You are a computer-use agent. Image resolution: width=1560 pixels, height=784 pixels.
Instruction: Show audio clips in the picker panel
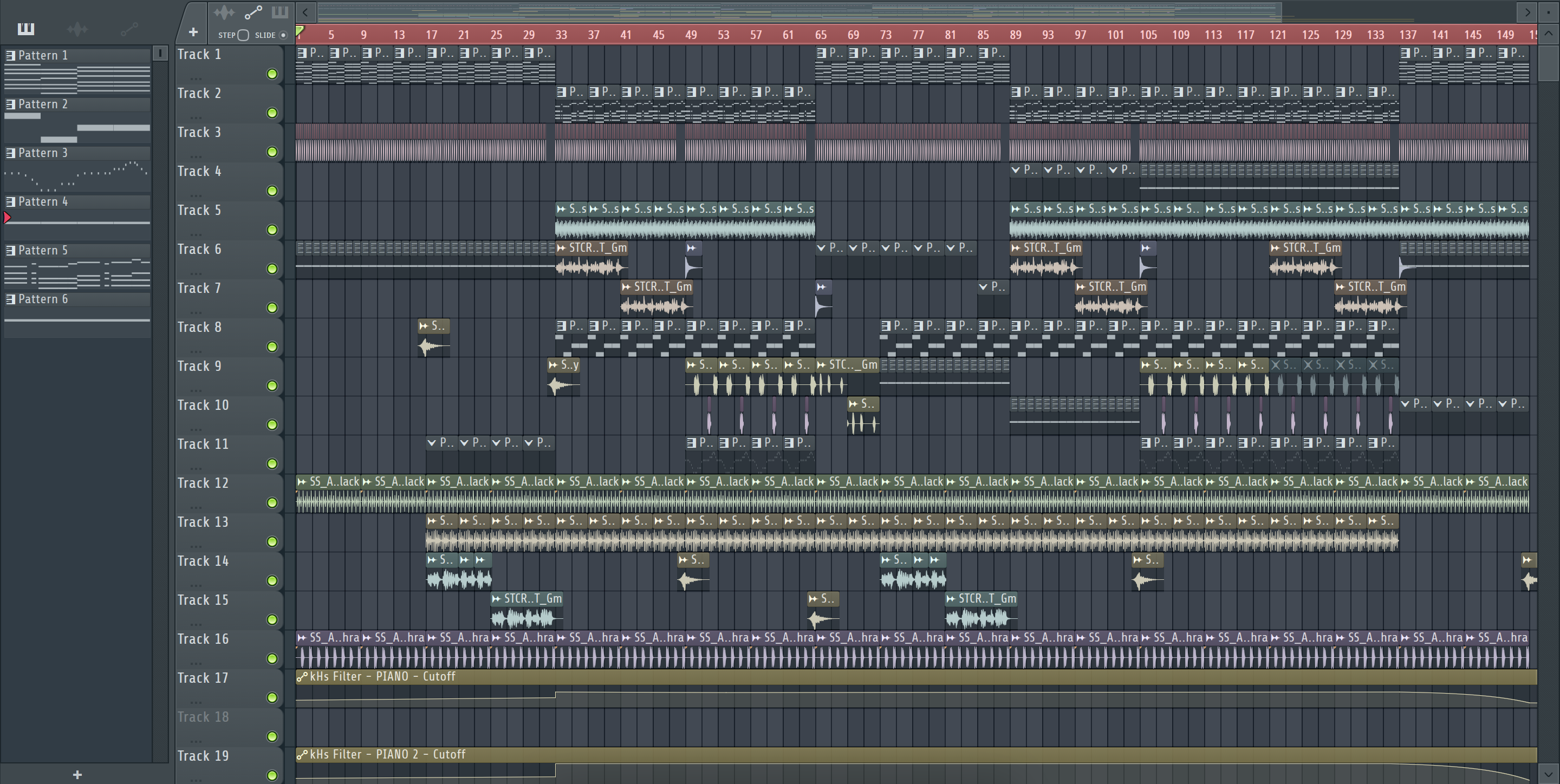[77, 29]
